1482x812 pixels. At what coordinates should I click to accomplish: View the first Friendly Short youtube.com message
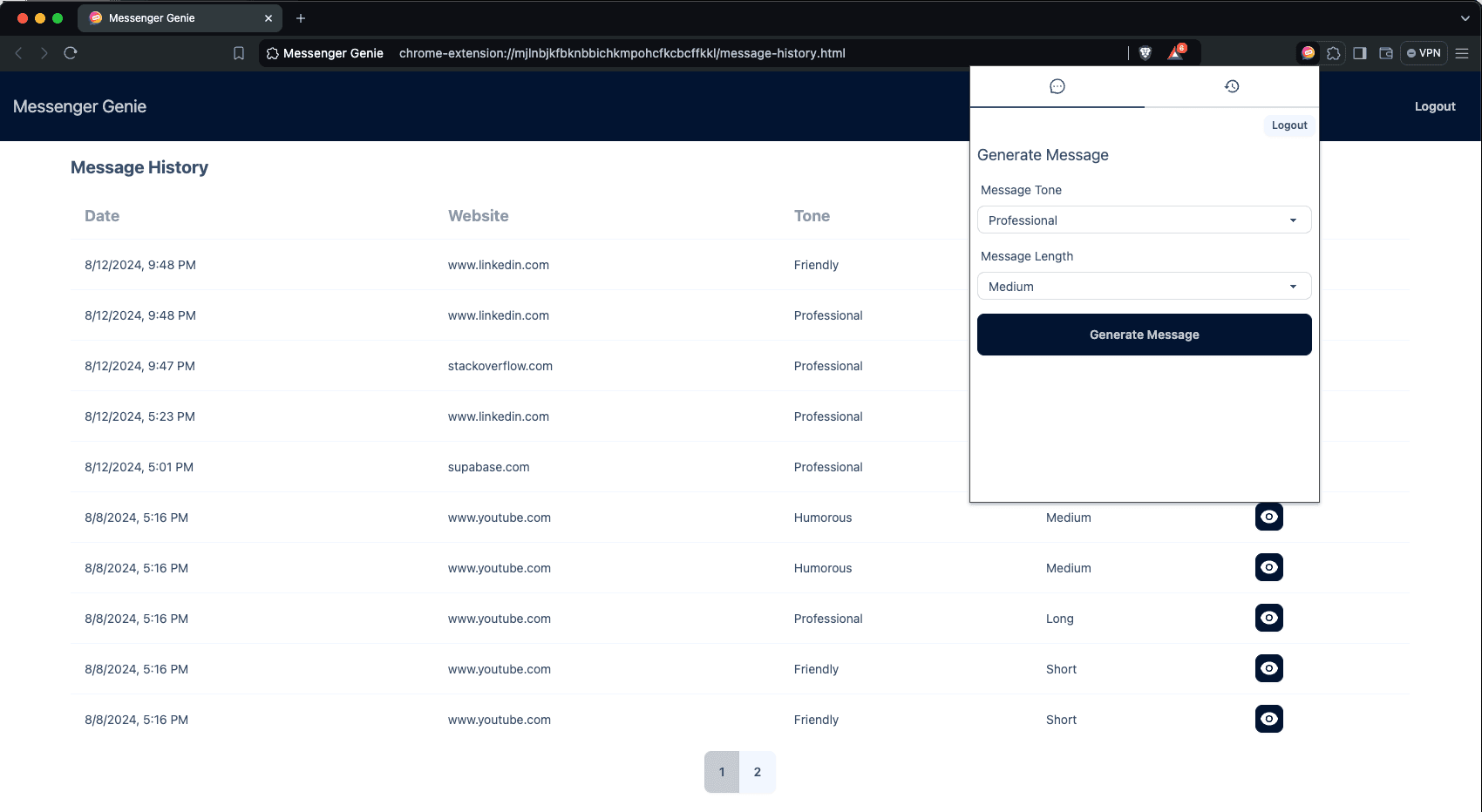click(x=1269, y=668)
